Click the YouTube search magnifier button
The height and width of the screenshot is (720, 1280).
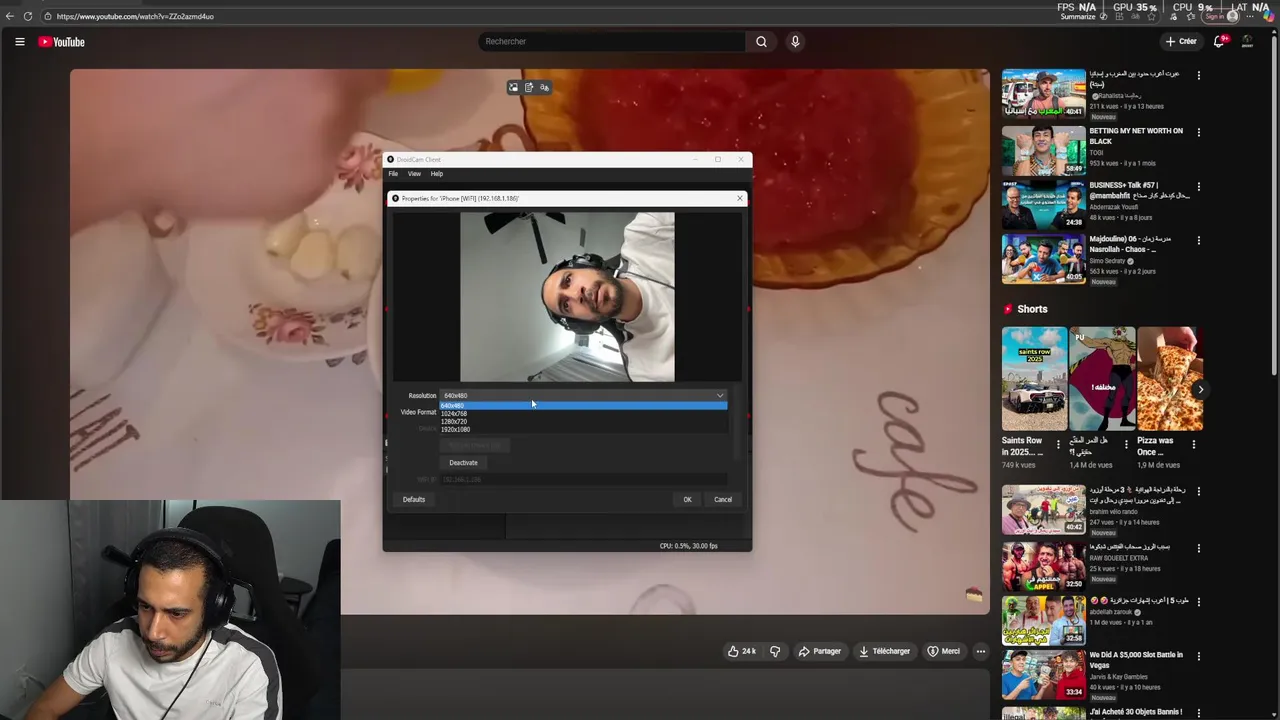[761, 41]
